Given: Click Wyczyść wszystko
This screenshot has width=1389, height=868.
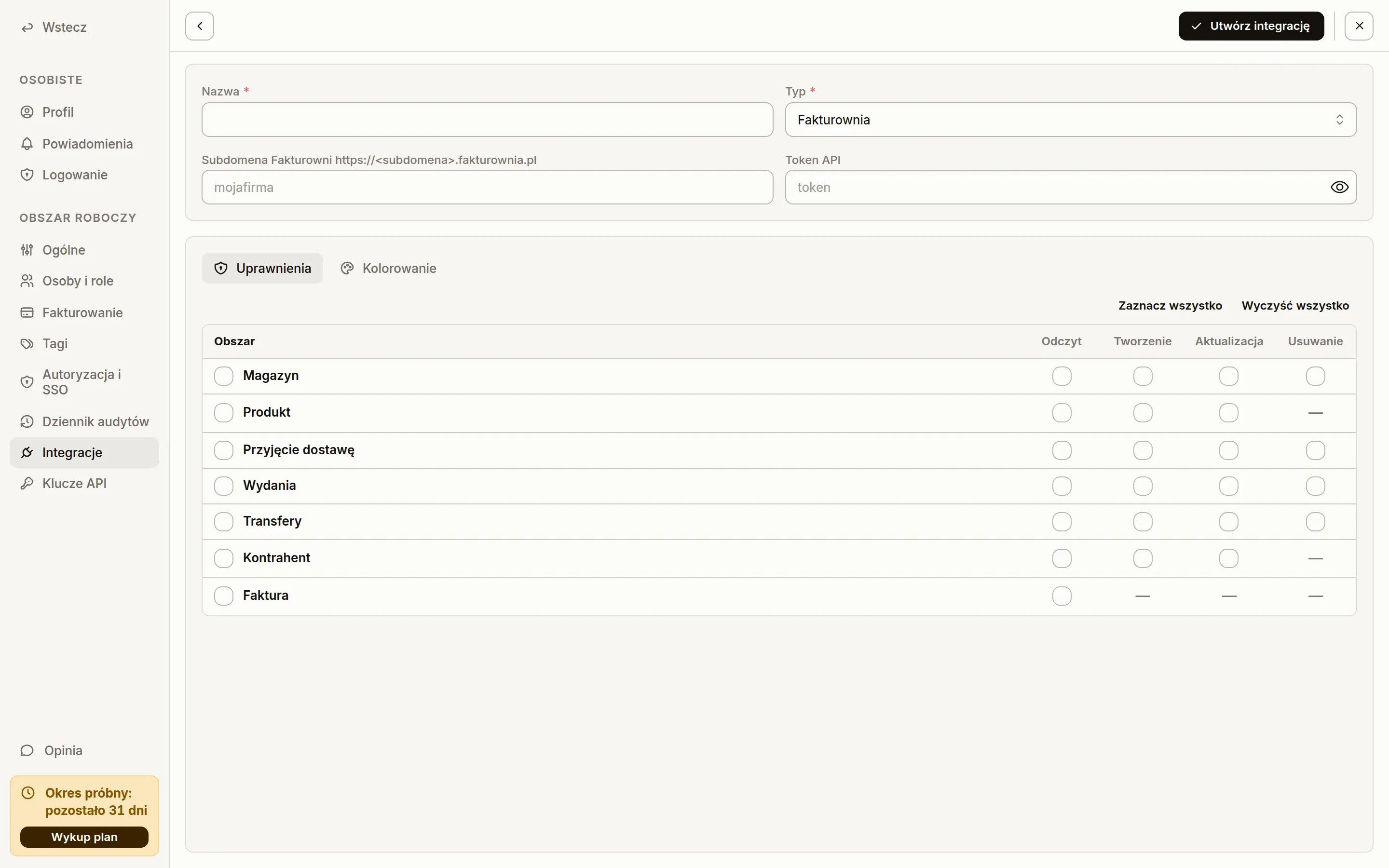Looking at the screenshot, I should tap(1295, 305).
